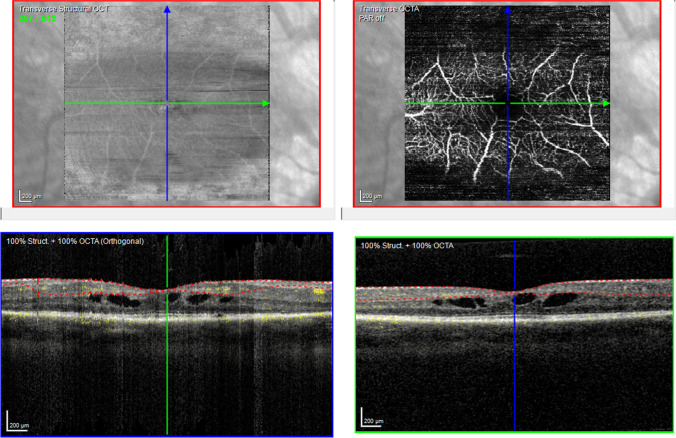This screenshot has height=438, width=676.
Task: Click the blue arrowhead atop the Structural OCT panel
Action: coord(167,8)
